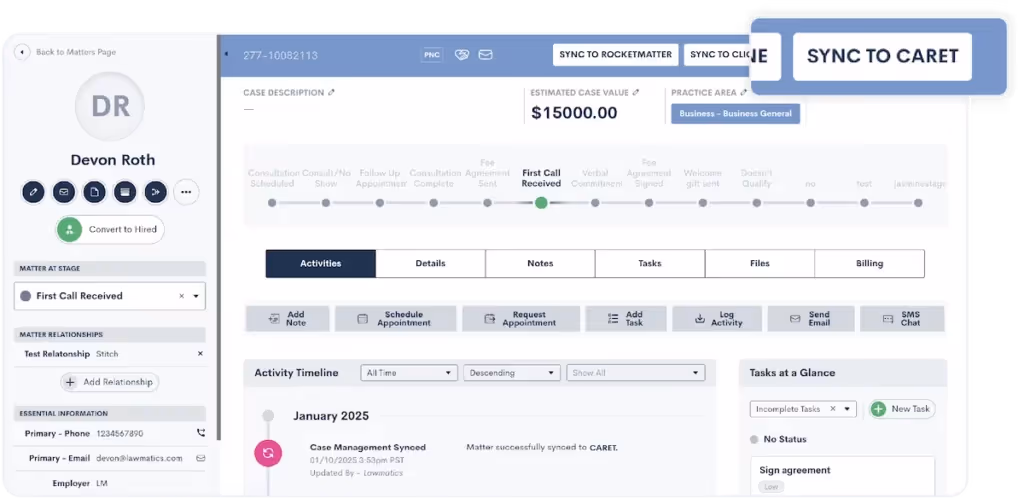The width and height of the screenshot is (1024, 498).
Task: Collapse the sidebar with the header arrow
Action: tap(226, 54)
